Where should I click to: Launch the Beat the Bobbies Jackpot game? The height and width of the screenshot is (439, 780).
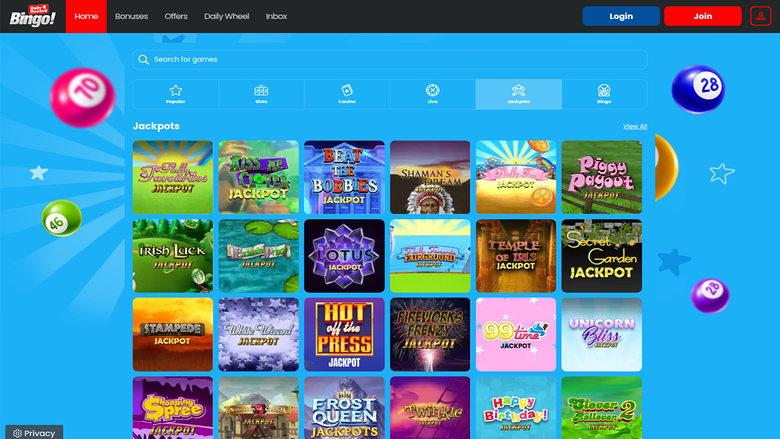344,177
